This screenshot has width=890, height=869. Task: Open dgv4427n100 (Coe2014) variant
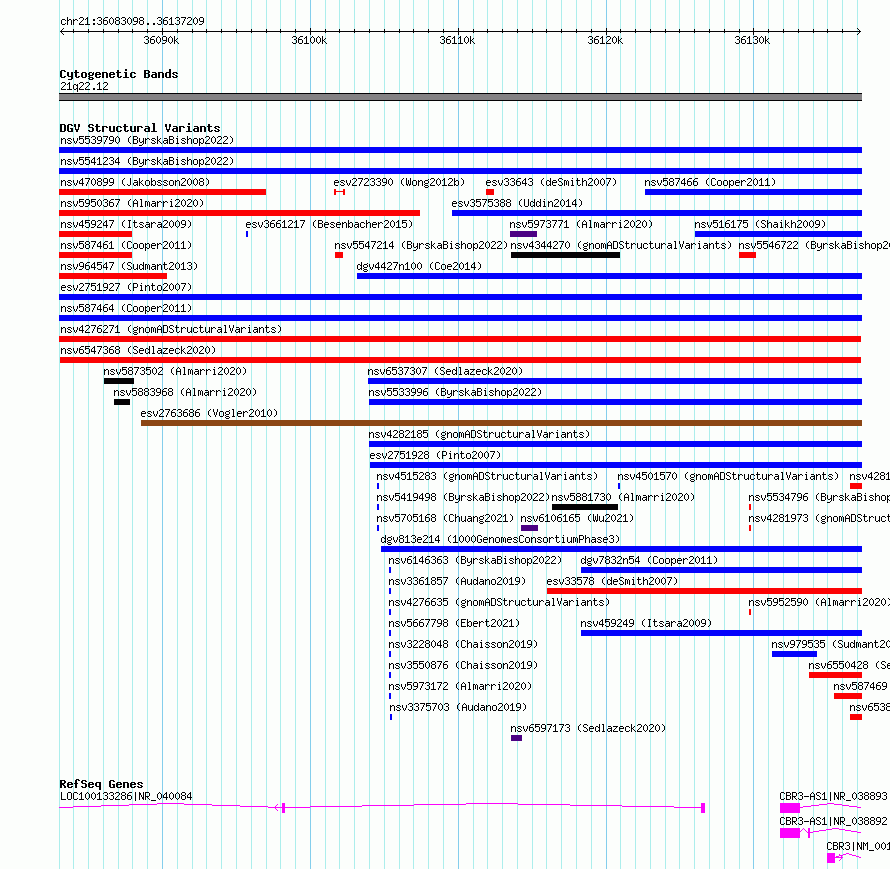click(419, 266)
